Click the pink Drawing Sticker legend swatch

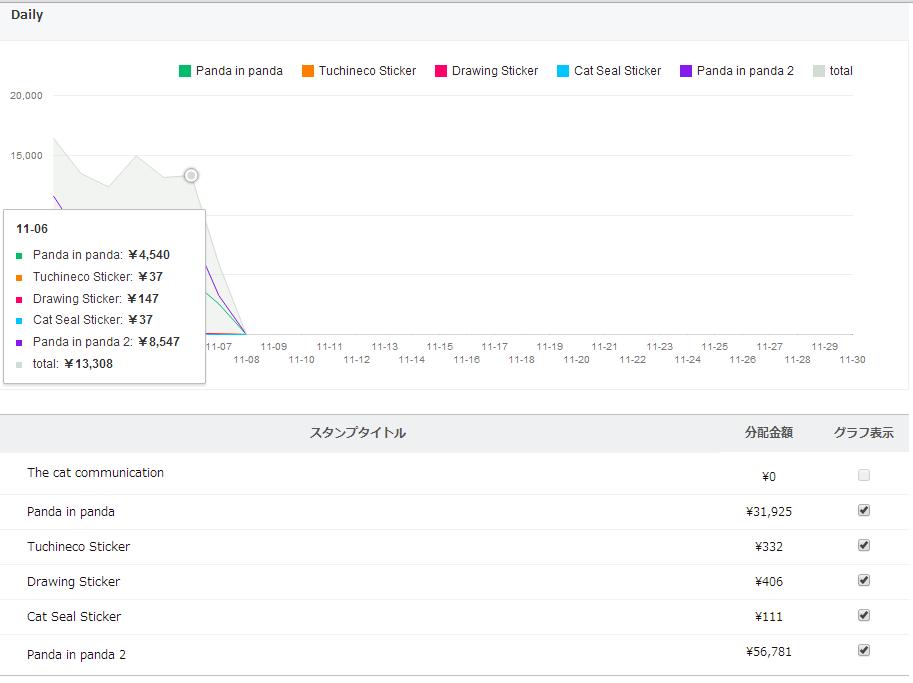tap(440, 71)
